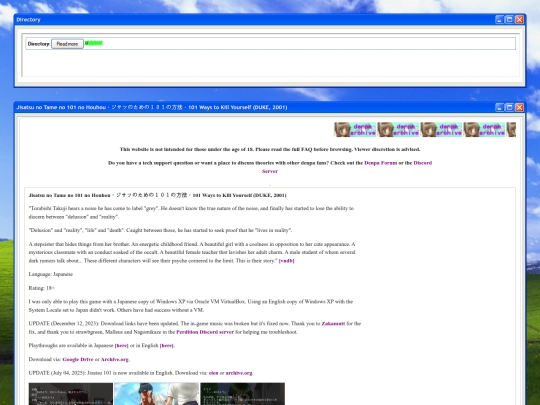Image resolution: width=540 pixels, height=405 pixels.
Task: Download the English version via eien
Action: point(213,373)
